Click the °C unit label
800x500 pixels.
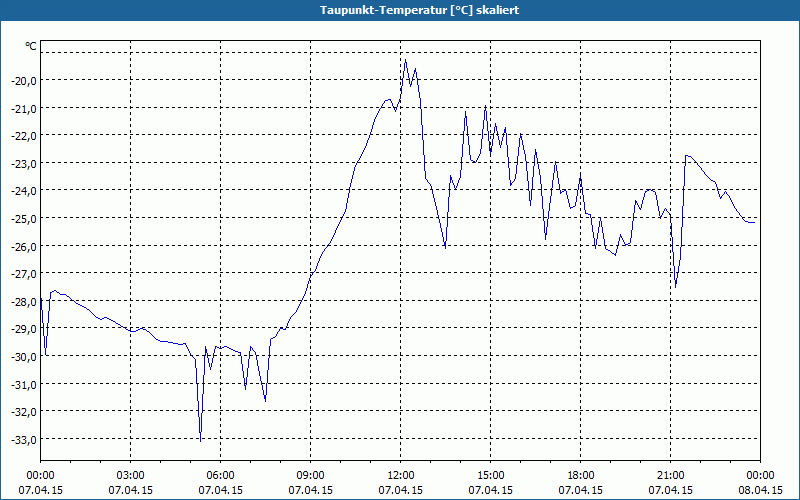(x=31, y=46)
